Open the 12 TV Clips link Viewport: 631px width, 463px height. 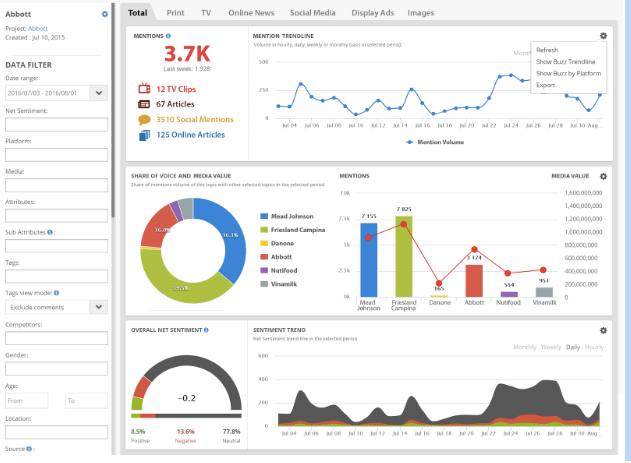176,89
